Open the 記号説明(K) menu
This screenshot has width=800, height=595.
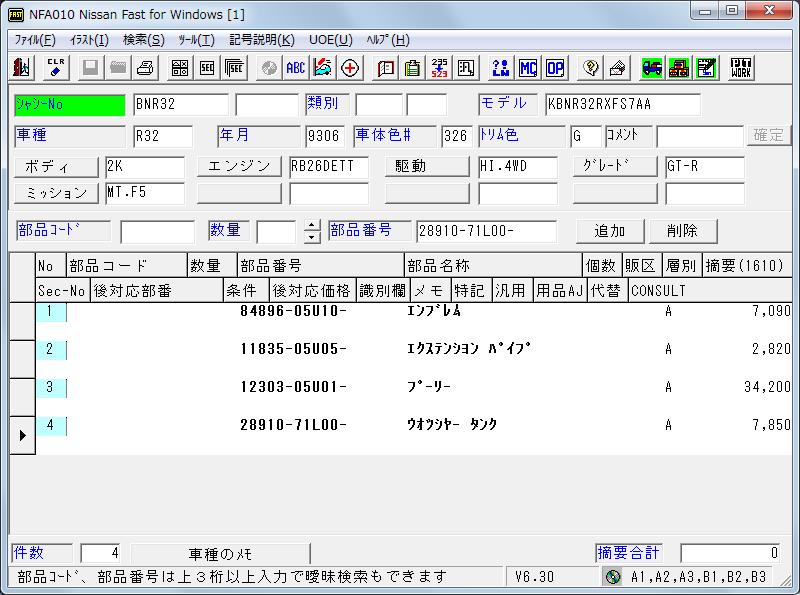coord(262,40)
